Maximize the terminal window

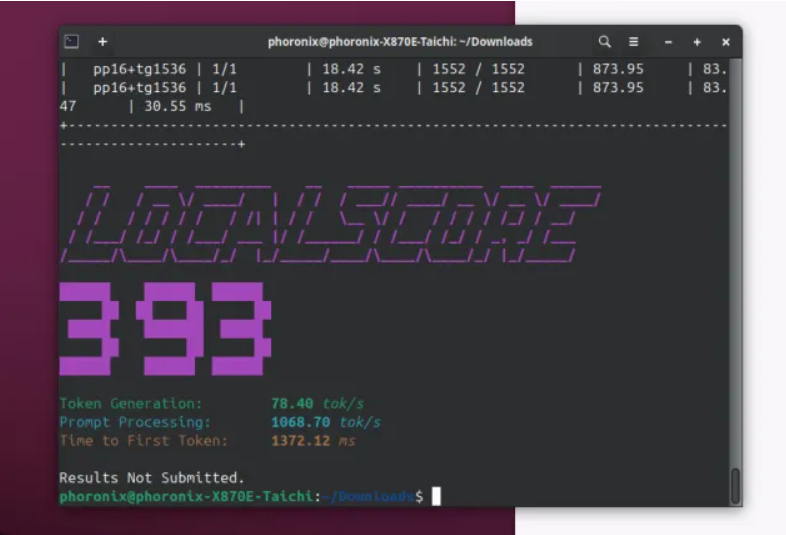coord(697,42)
